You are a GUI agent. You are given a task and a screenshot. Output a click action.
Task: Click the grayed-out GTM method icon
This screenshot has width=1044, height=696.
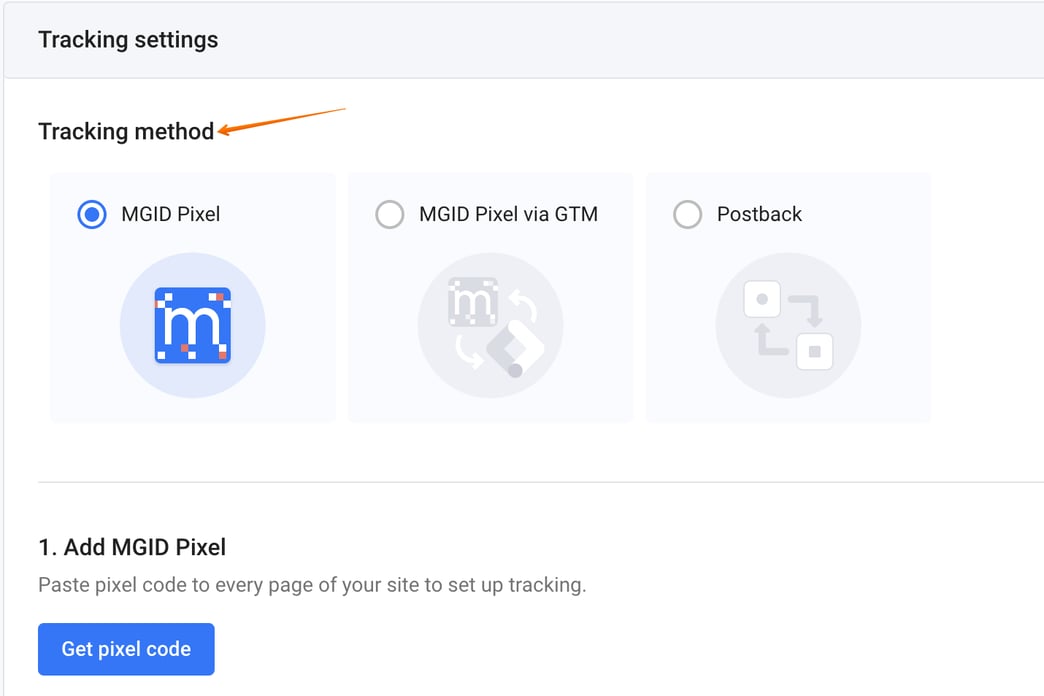click(489, 323)
